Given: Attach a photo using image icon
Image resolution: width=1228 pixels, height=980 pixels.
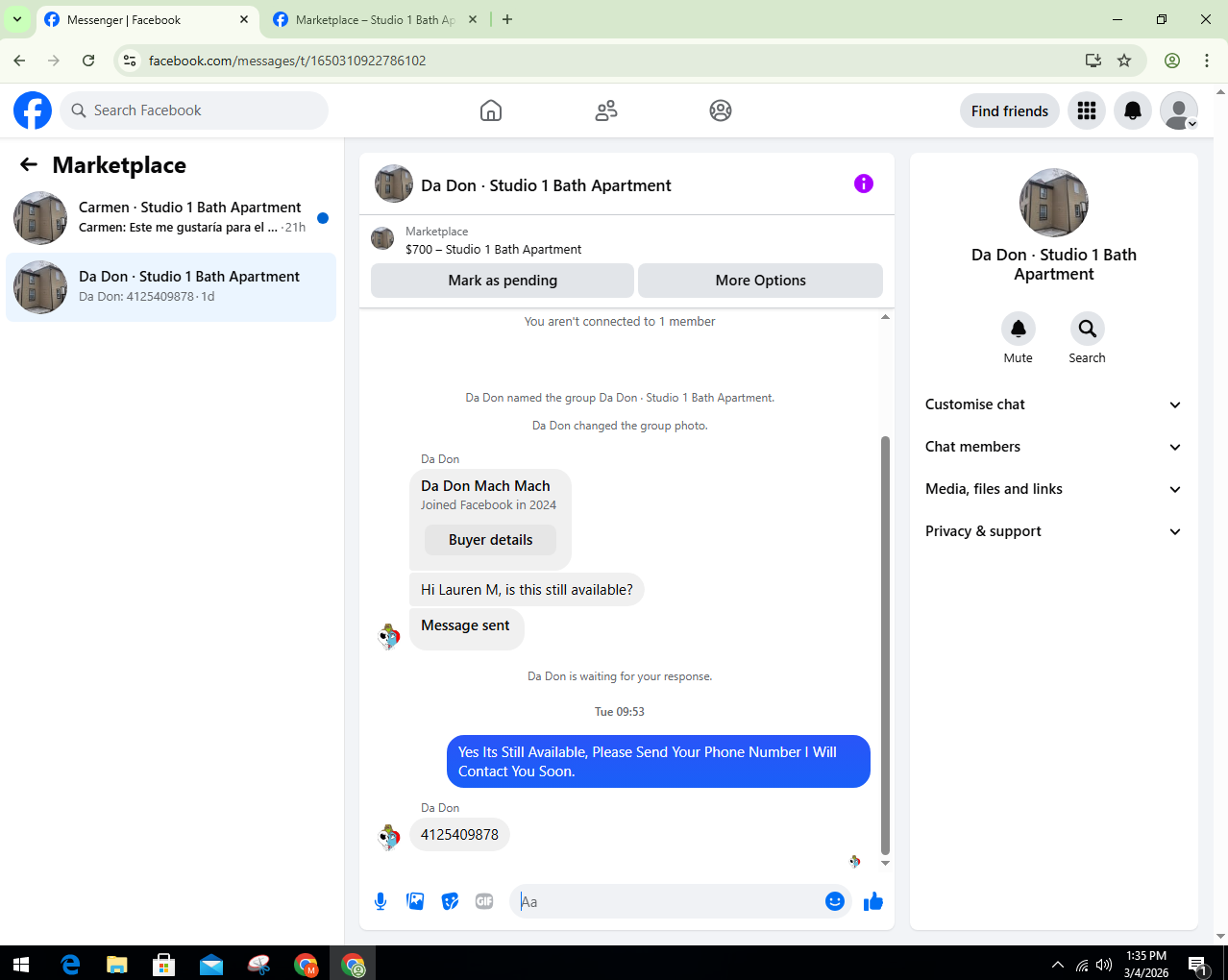Looking at the screenshot, I should 415,901.
